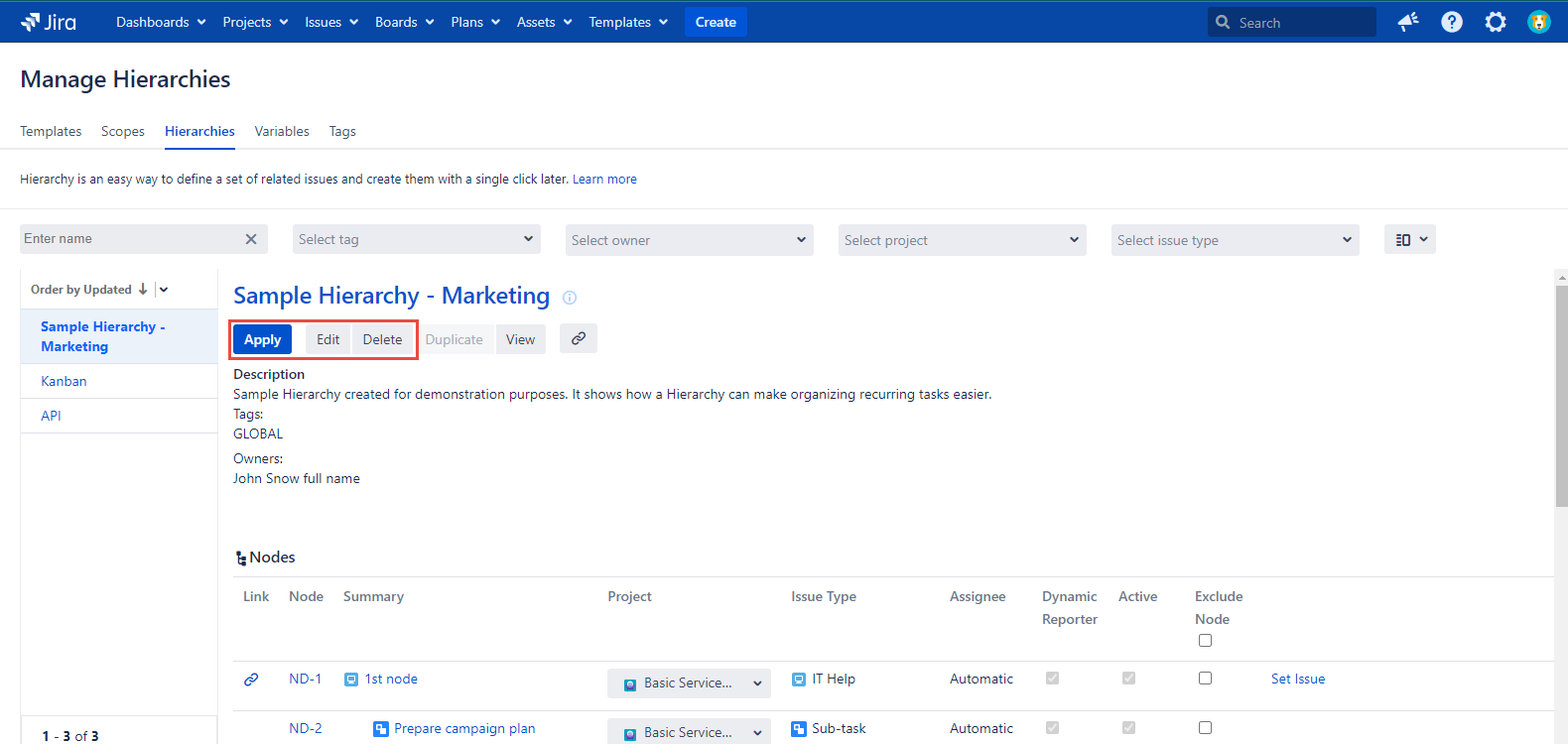Click the Jira logo in header
This screenshot has width=1568, height=744.
pos(49,22)
